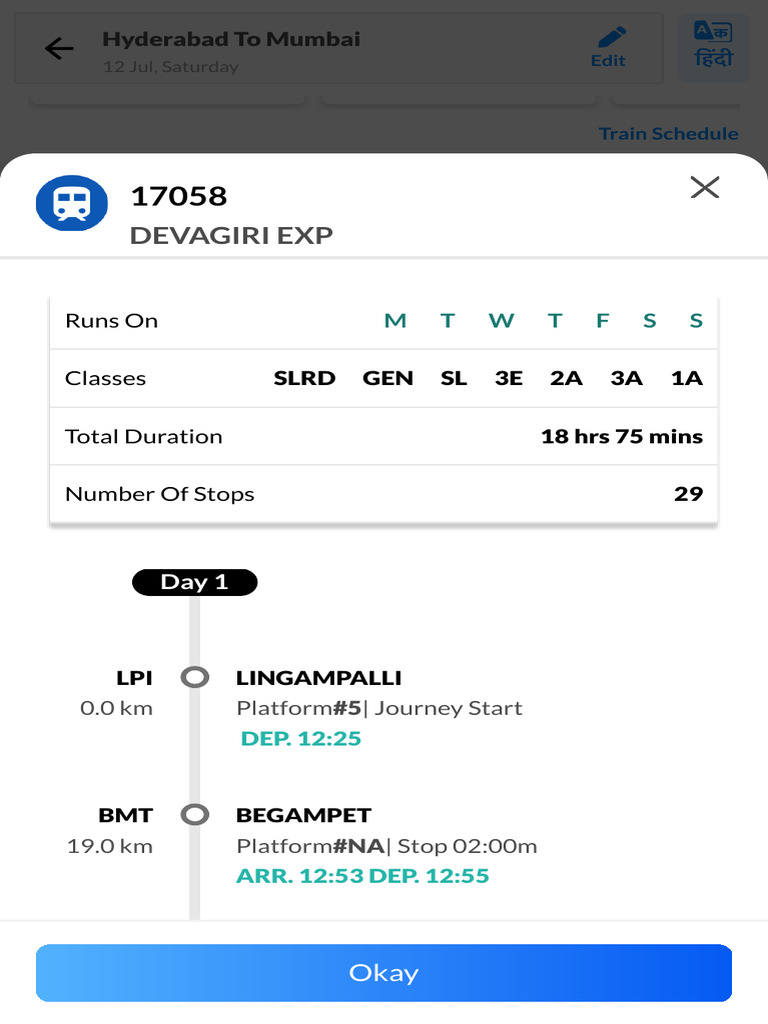Tap the Lingampalli station name

point(319,677)
